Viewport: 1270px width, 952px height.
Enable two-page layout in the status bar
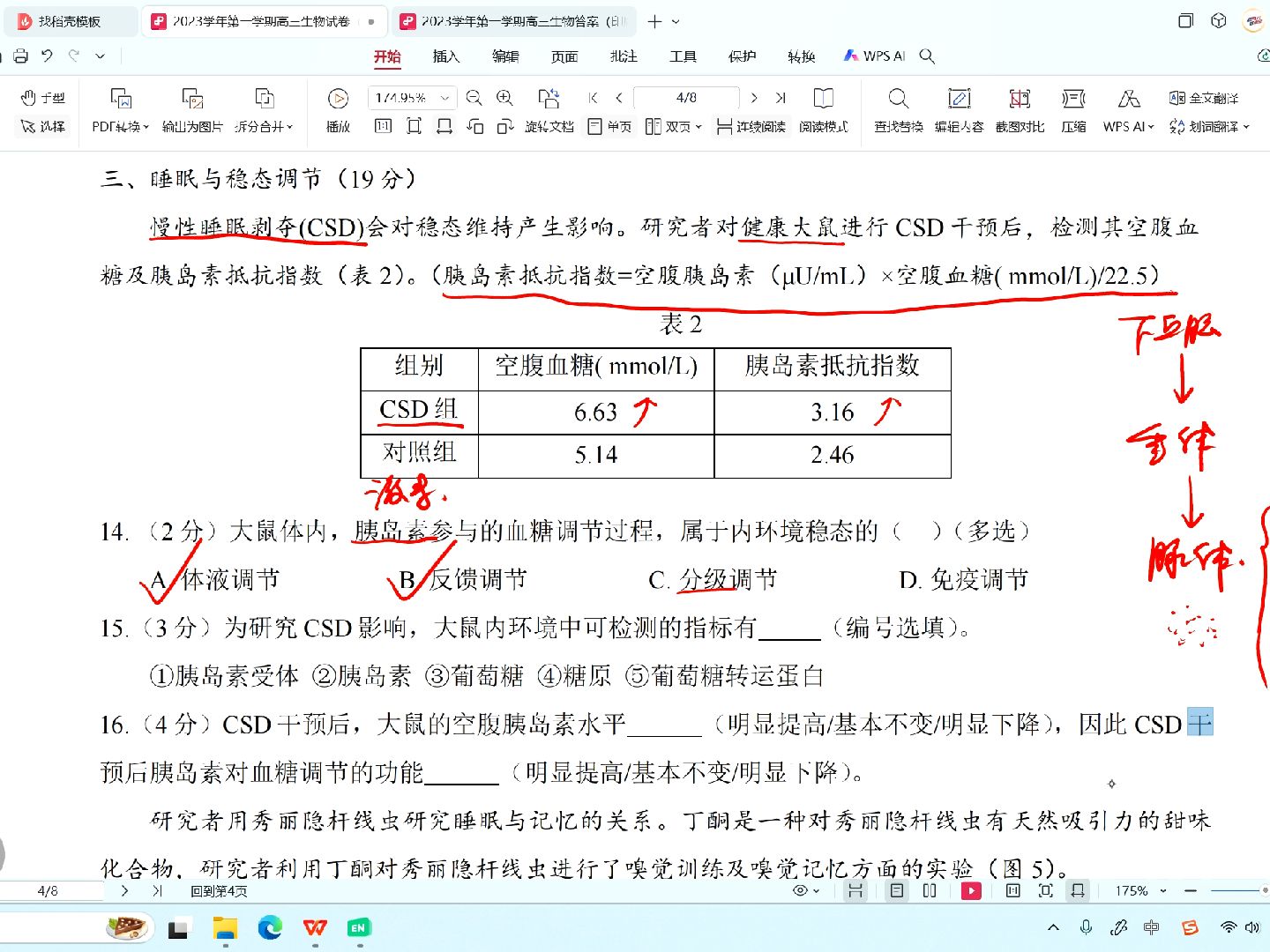[930, 891]
